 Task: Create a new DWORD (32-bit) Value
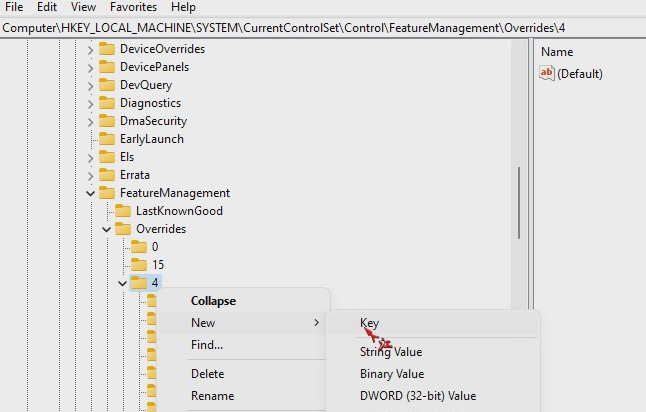[x=433, y=396]
